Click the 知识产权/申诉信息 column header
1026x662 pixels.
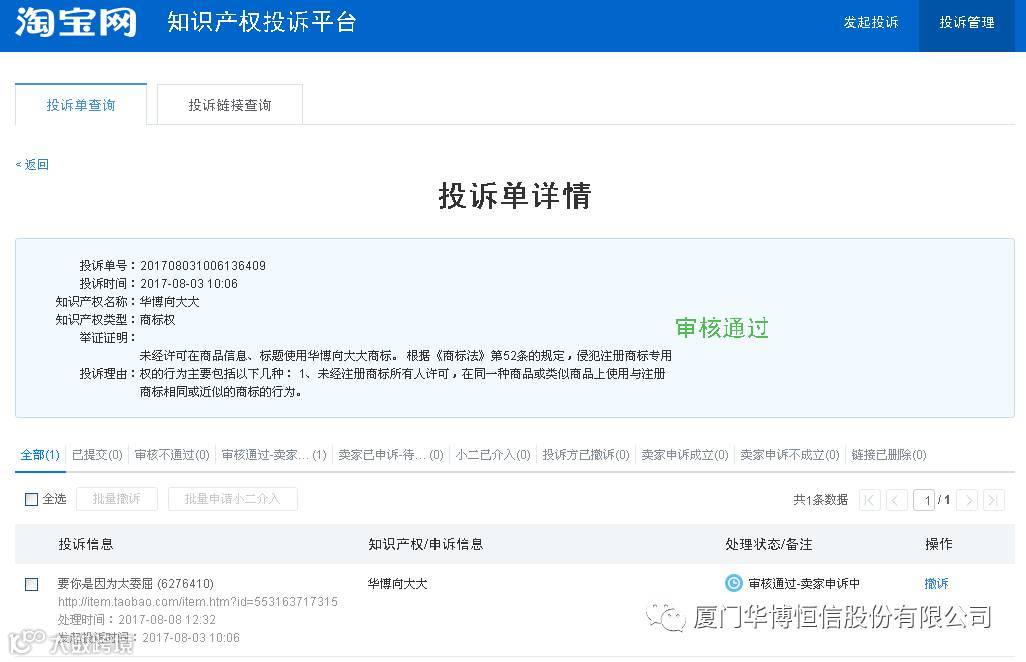coord(425,544)
